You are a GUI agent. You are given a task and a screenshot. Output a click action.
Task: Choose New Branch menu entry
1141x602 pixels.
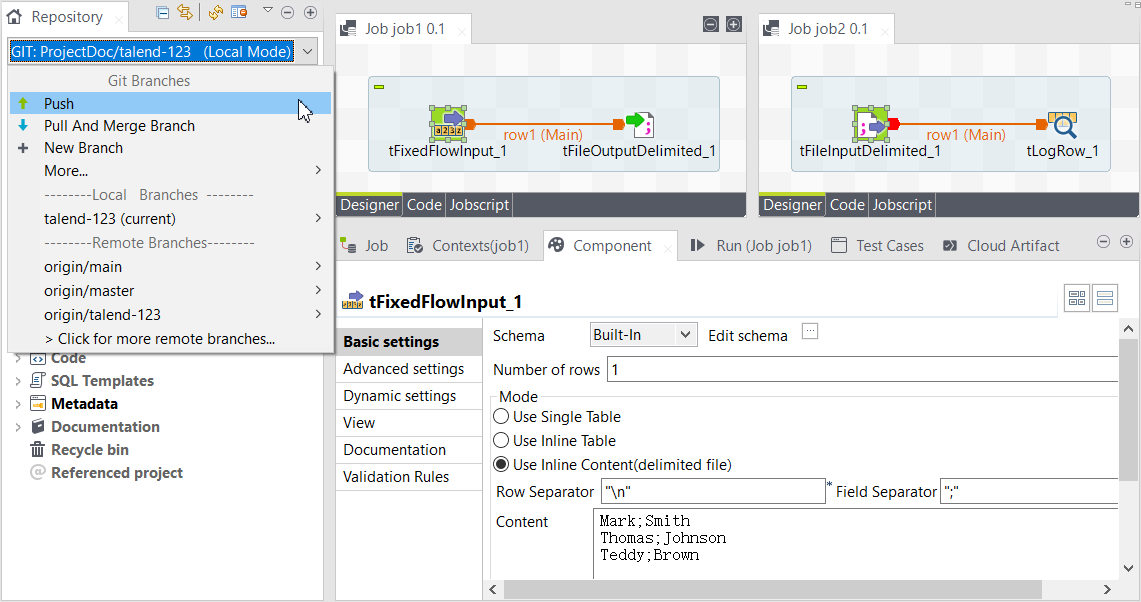[170, 148]
